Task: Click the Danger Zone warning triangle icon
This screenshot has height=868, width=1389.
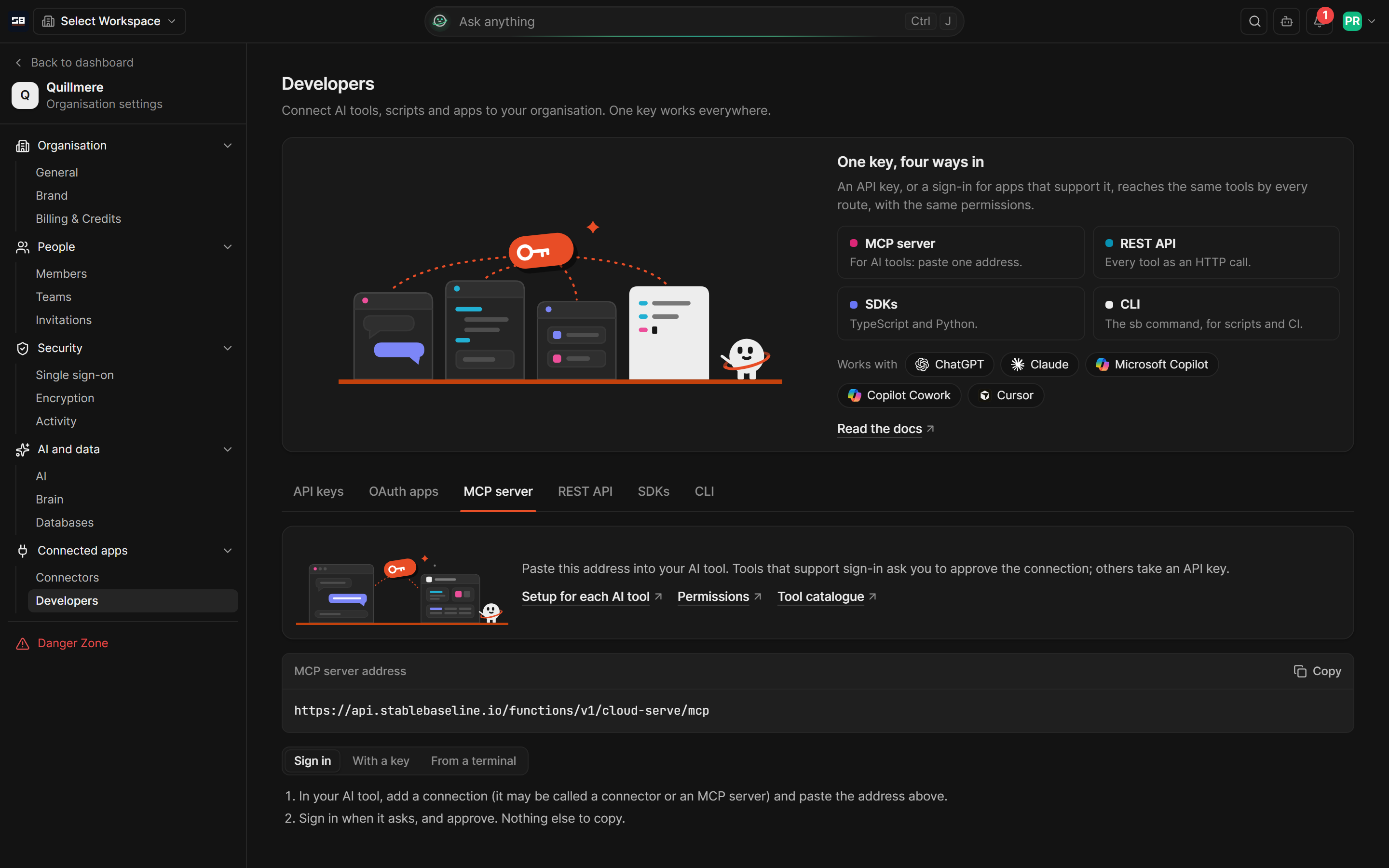Action: tap(22, 644)
